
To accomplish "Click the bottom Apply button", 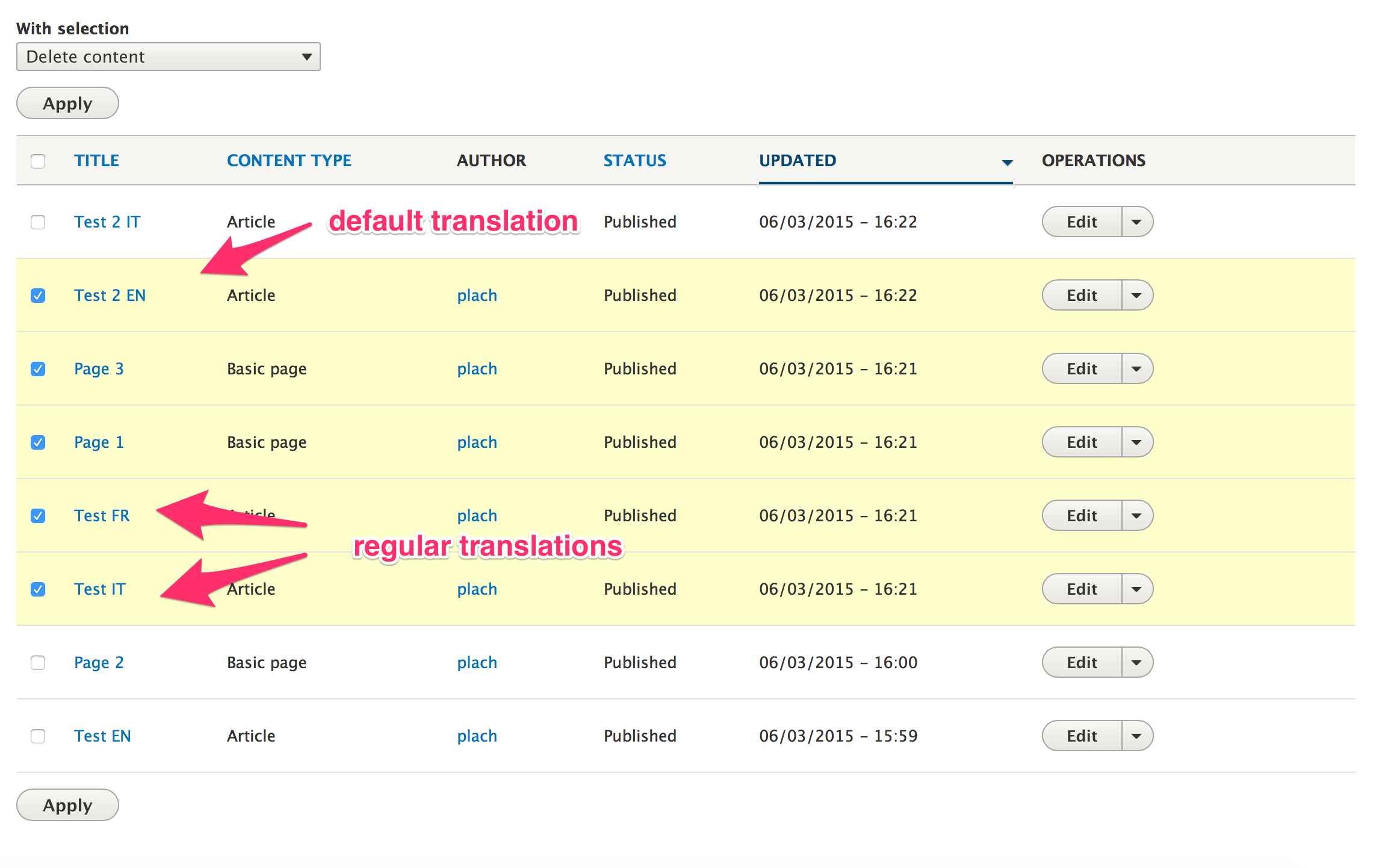I will pyautogui.click(x=67, y=805).
